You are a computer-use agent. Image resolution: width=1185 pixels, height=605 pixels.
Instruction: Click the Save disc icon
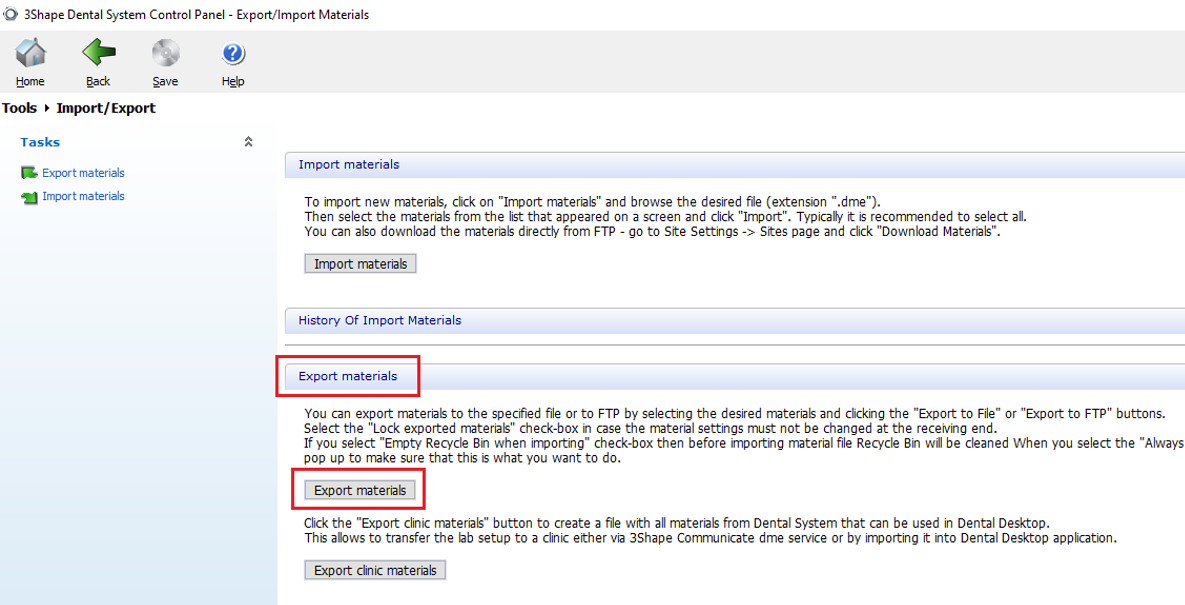click(x=165, y=53)
